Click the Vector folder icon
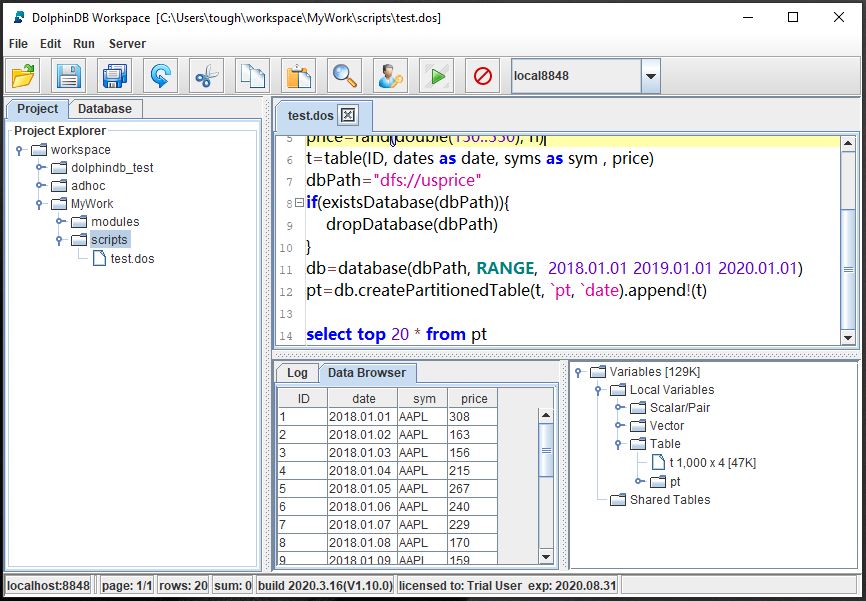The height and width of the screenshot is (601, 866). 638,426
